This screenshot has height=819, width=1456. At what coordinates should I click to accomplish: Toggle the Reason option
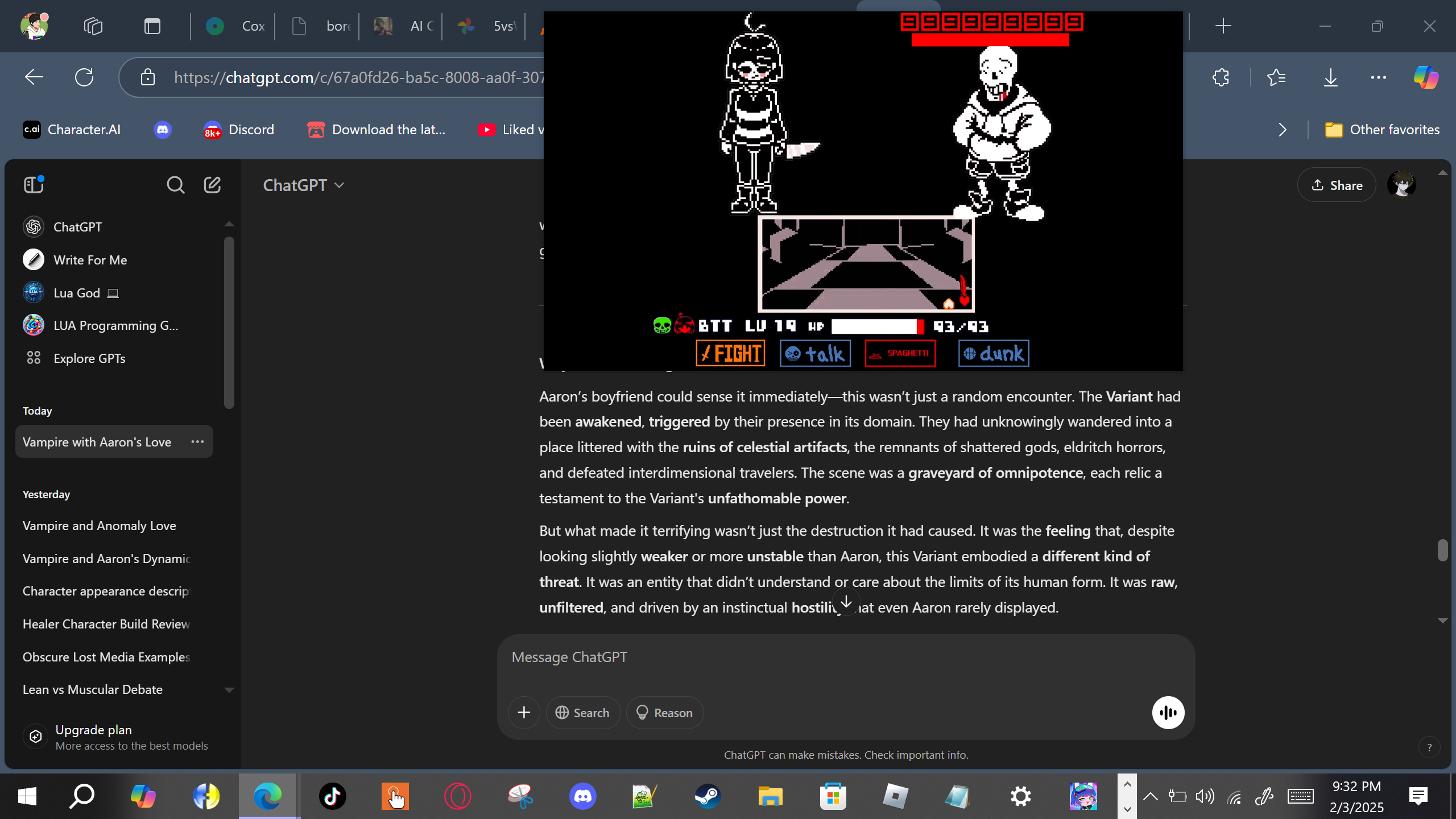664,713
